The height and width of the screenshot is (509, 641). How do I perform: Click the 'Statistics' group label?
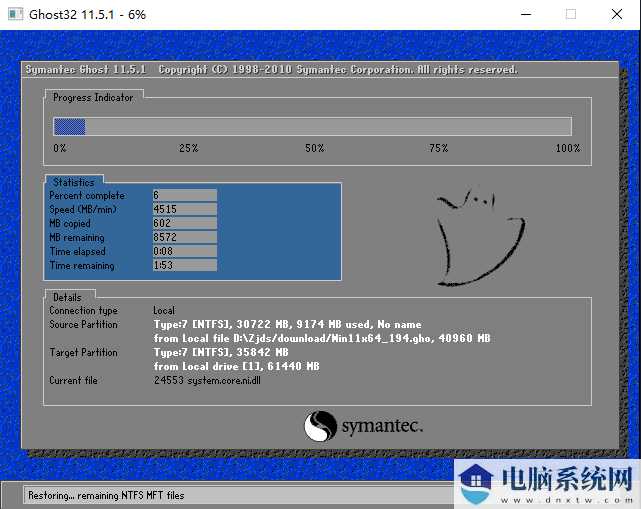tap(74, 182)
